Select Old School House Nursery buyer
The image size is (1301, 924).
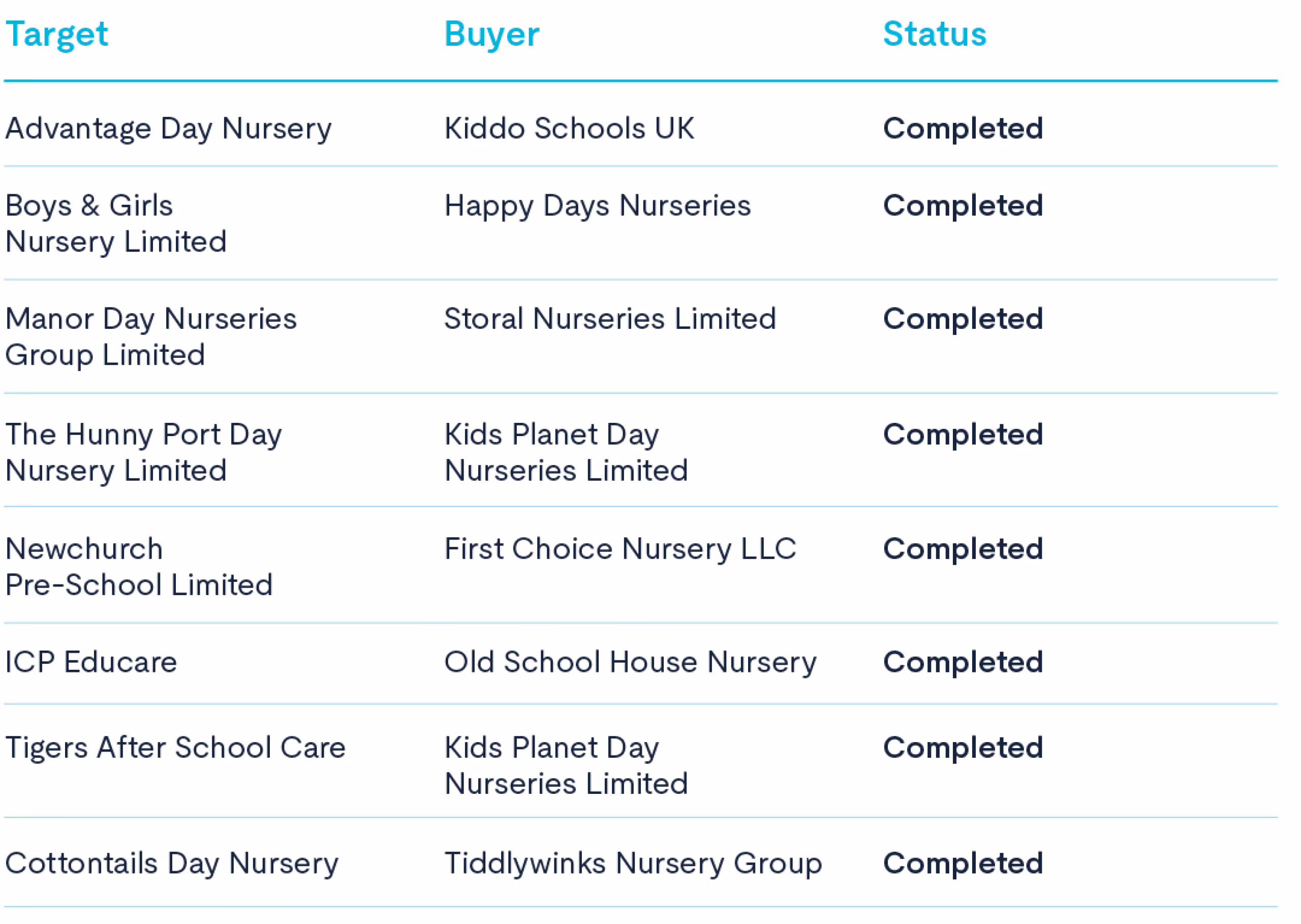[630, 663]
